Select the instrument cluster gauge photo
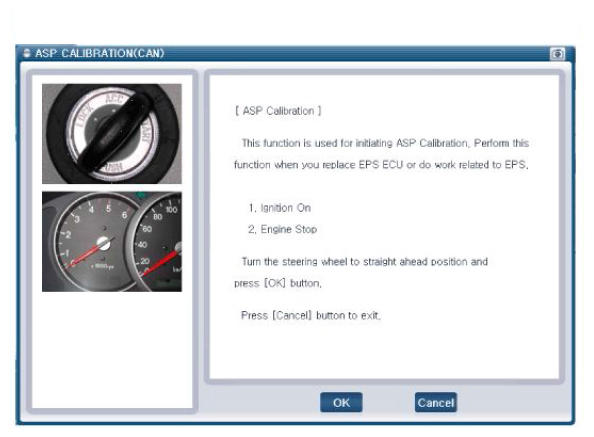Screen dimensions: 594x437 (x=112, y=242)
